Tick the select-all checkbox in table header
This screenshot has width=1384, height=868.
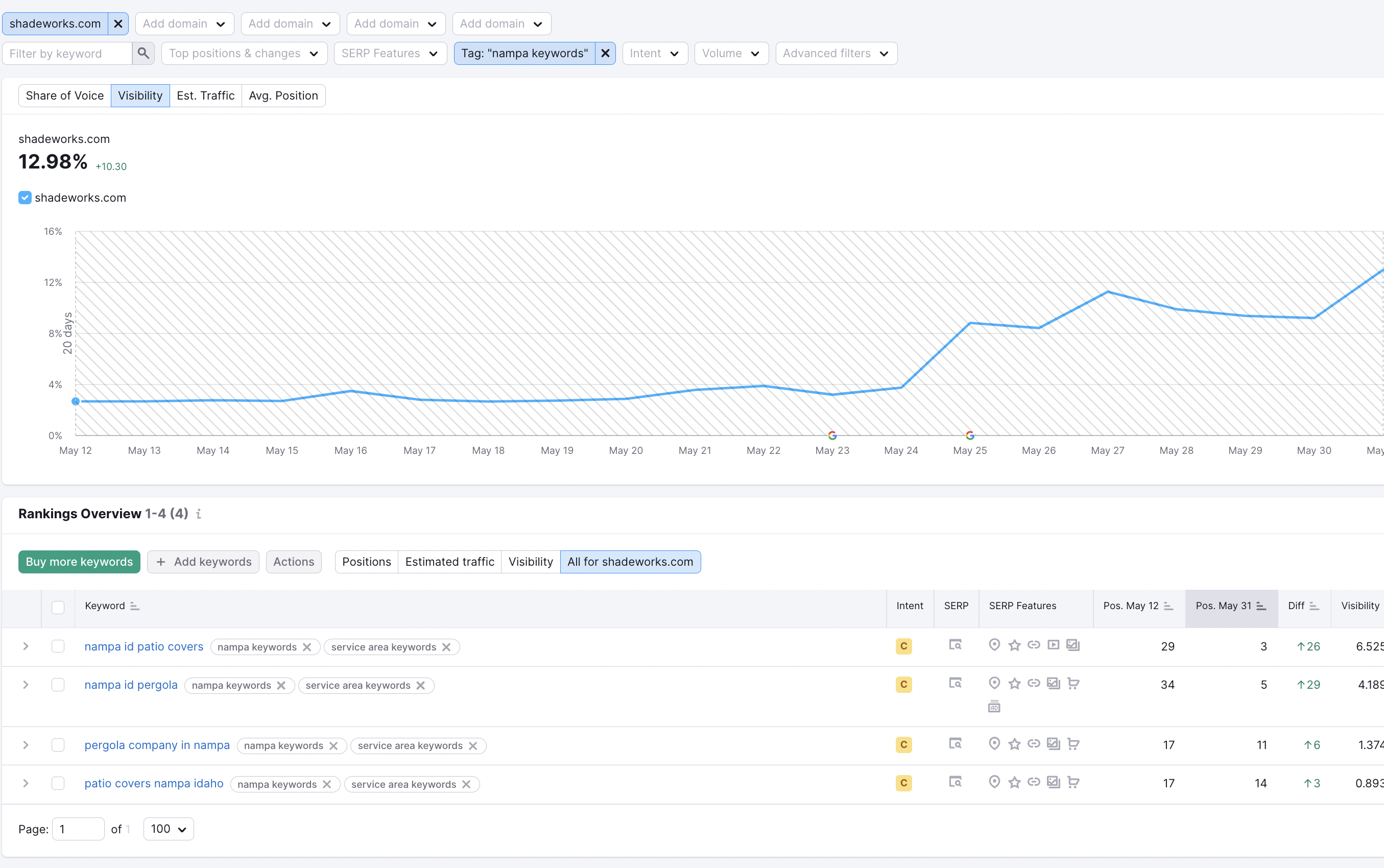pos(58,608)
